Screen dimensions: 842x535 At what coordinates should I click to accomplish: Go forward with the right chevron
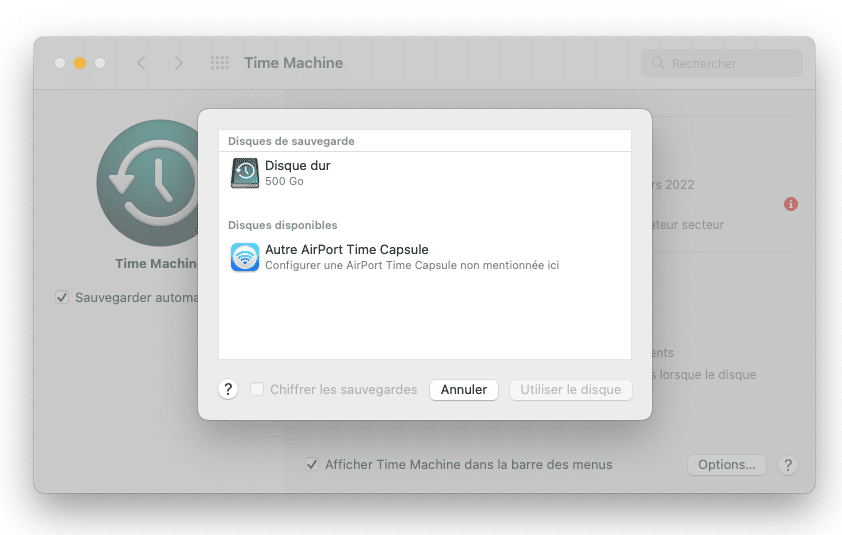178,63
